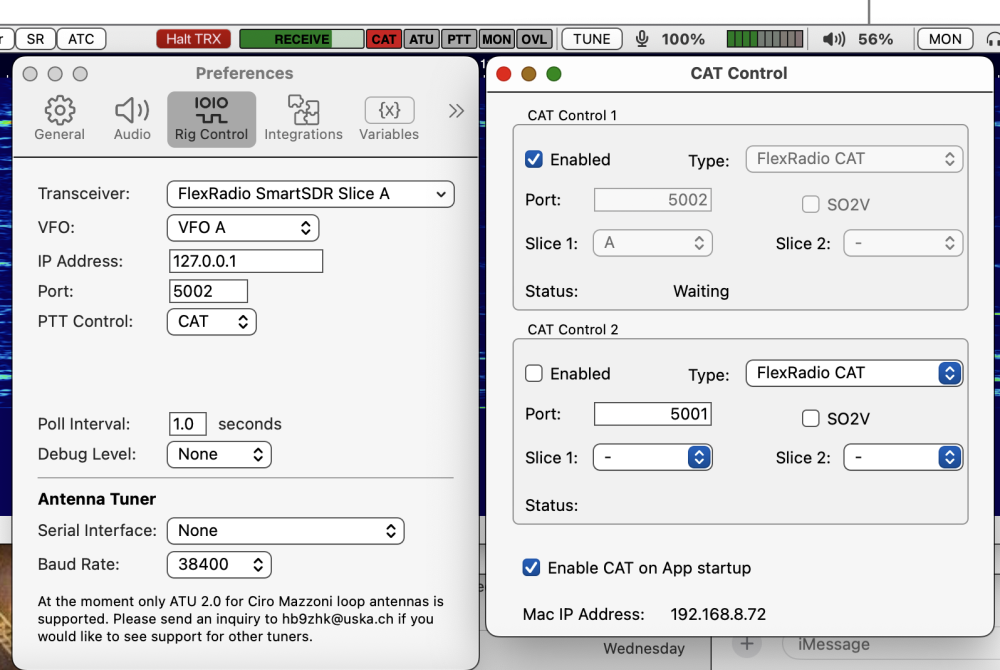Image resolution: width=1000 pixels, height=670 pixels.
Task: Disable Enable CAT on App startup
Action: coord(531,567)
